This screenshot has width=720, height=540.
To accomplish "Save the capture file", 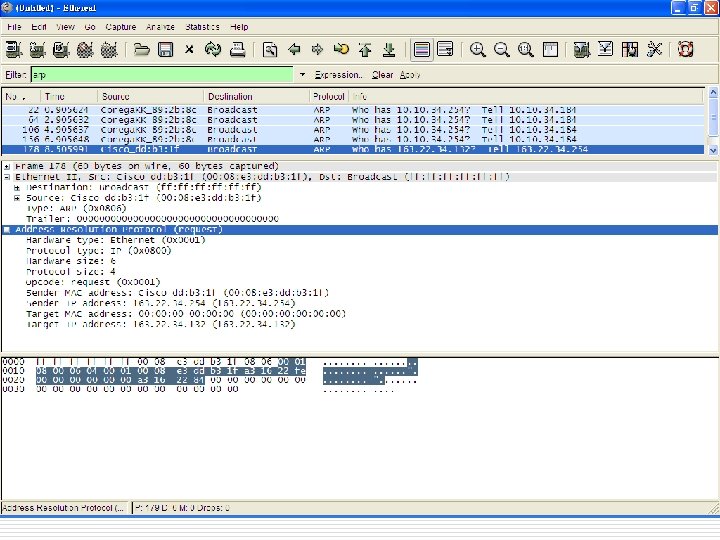I will [x=165, y=49].
